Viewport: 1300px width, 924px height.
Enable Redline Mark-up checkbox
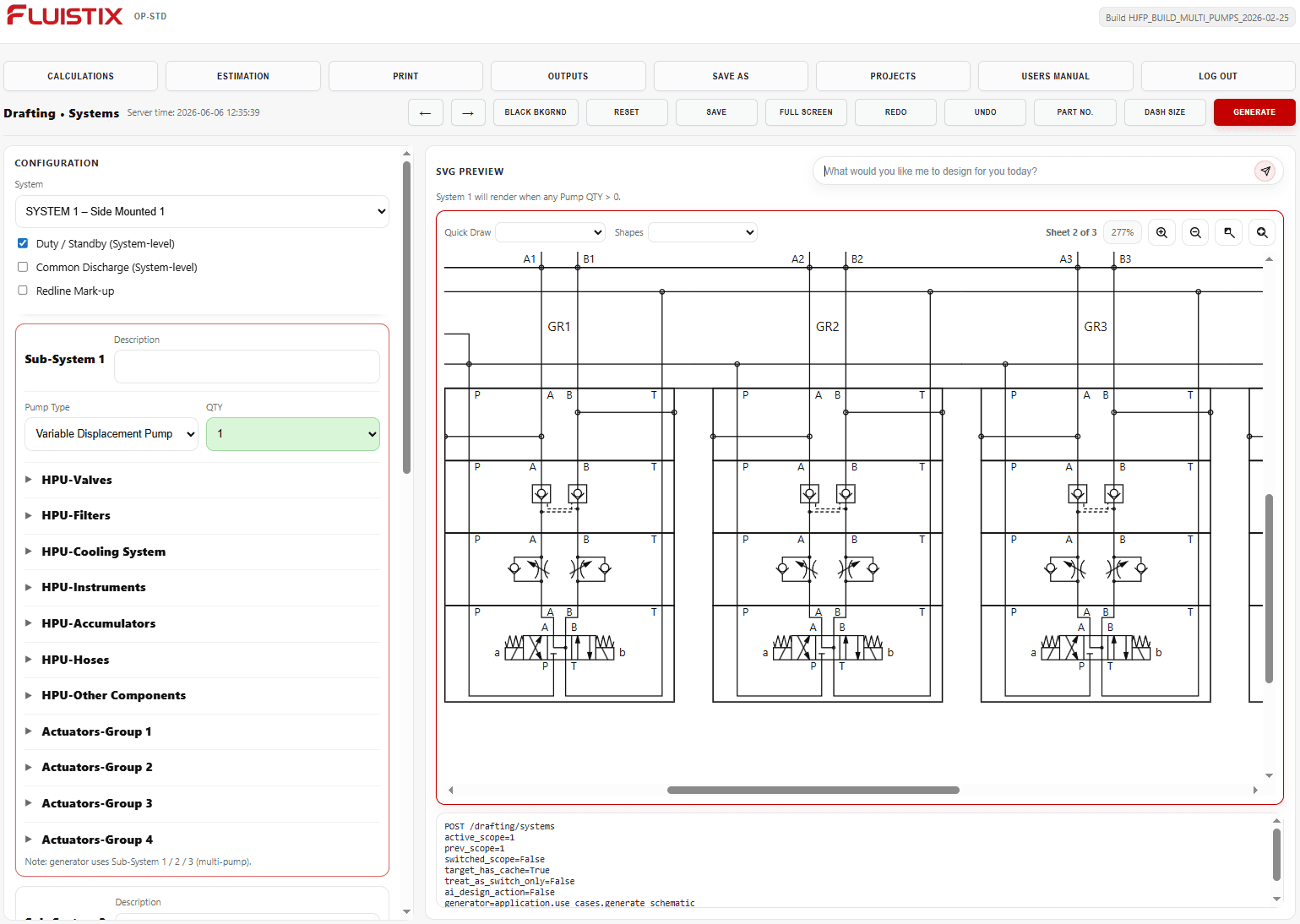[23, 291]
